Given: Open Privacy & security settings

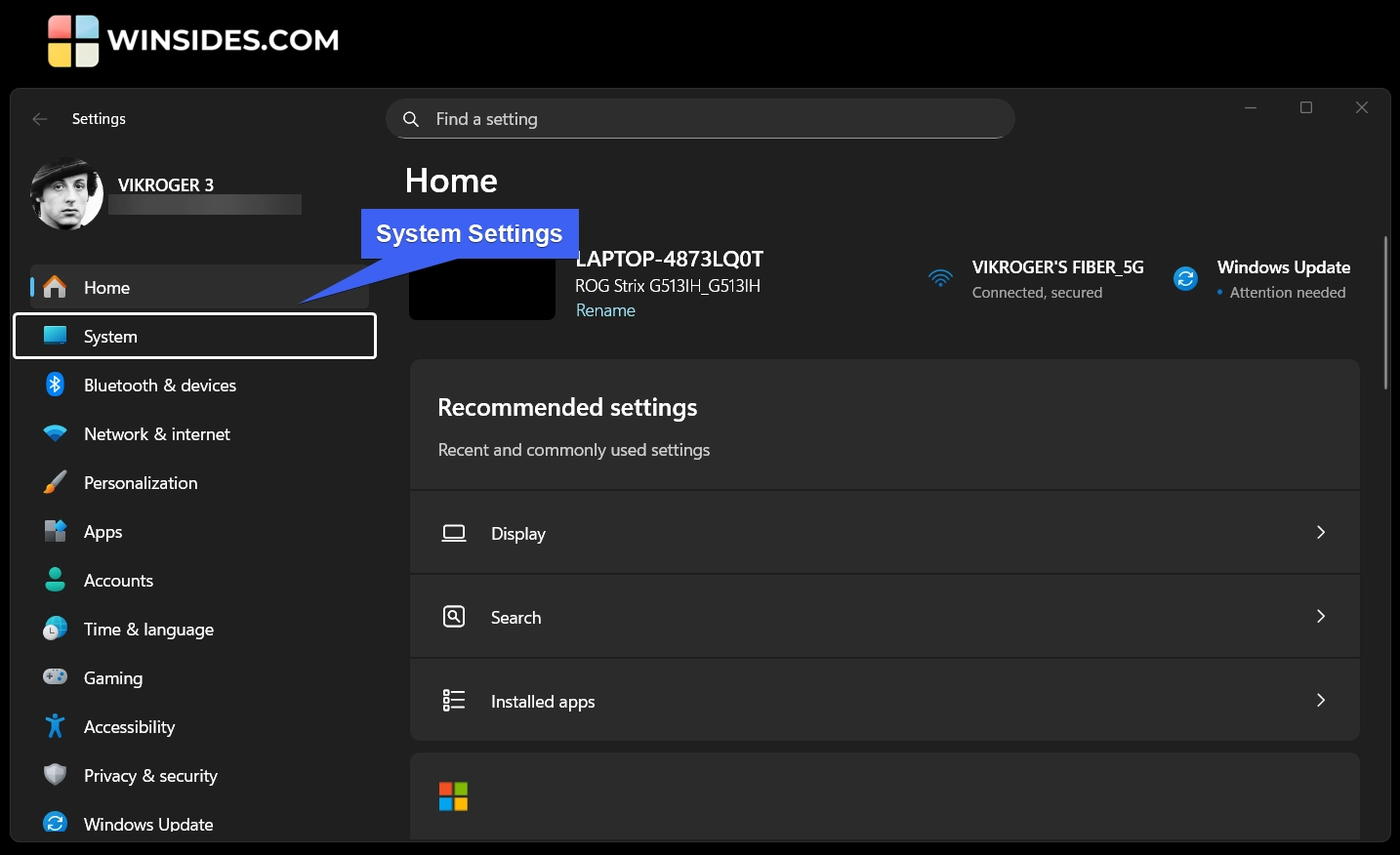Looking at the screenshot, I should (149, 775).
